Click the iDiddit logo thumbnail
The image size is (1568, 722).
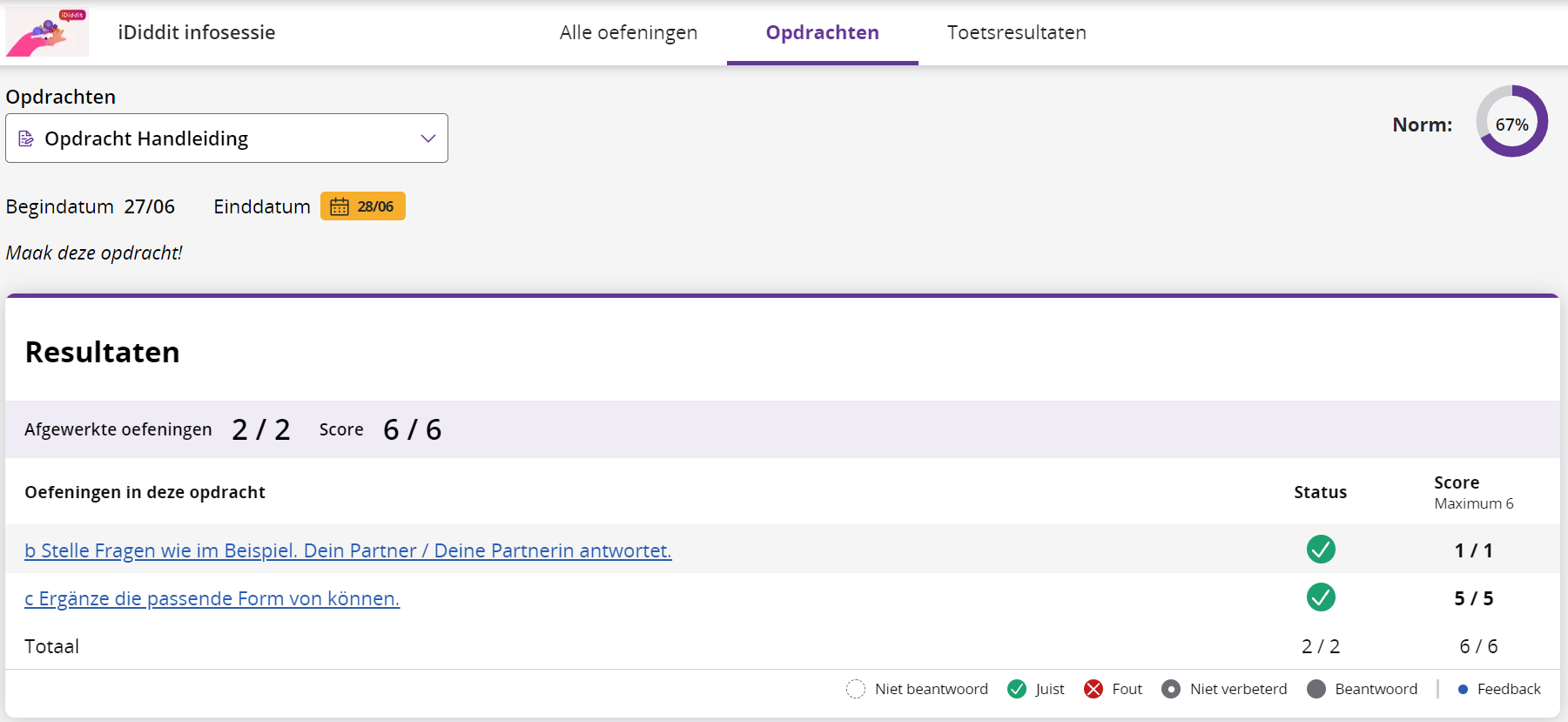click(x=47, y=32)
